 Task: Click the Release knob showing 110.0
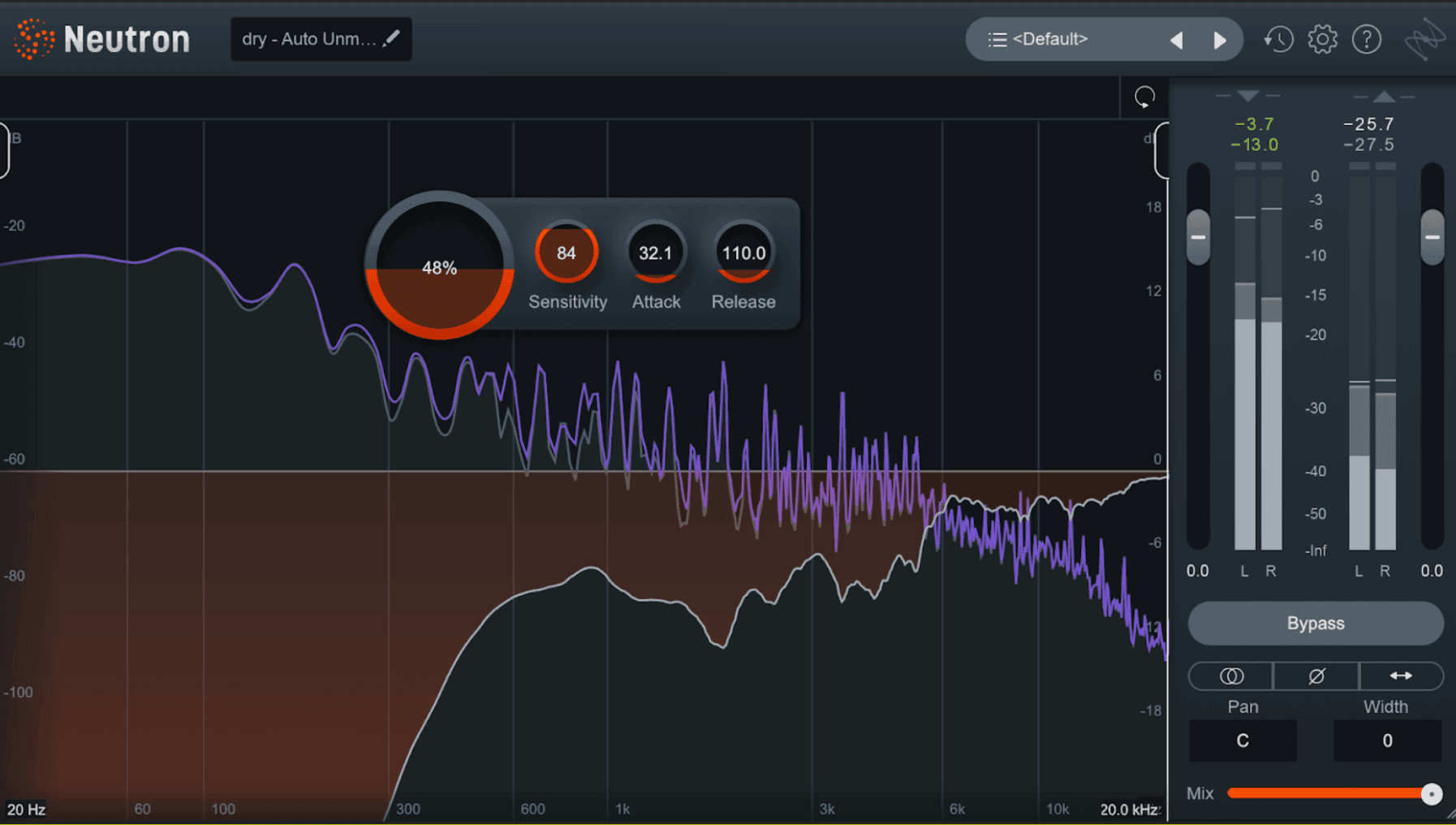tap(743, 253)
